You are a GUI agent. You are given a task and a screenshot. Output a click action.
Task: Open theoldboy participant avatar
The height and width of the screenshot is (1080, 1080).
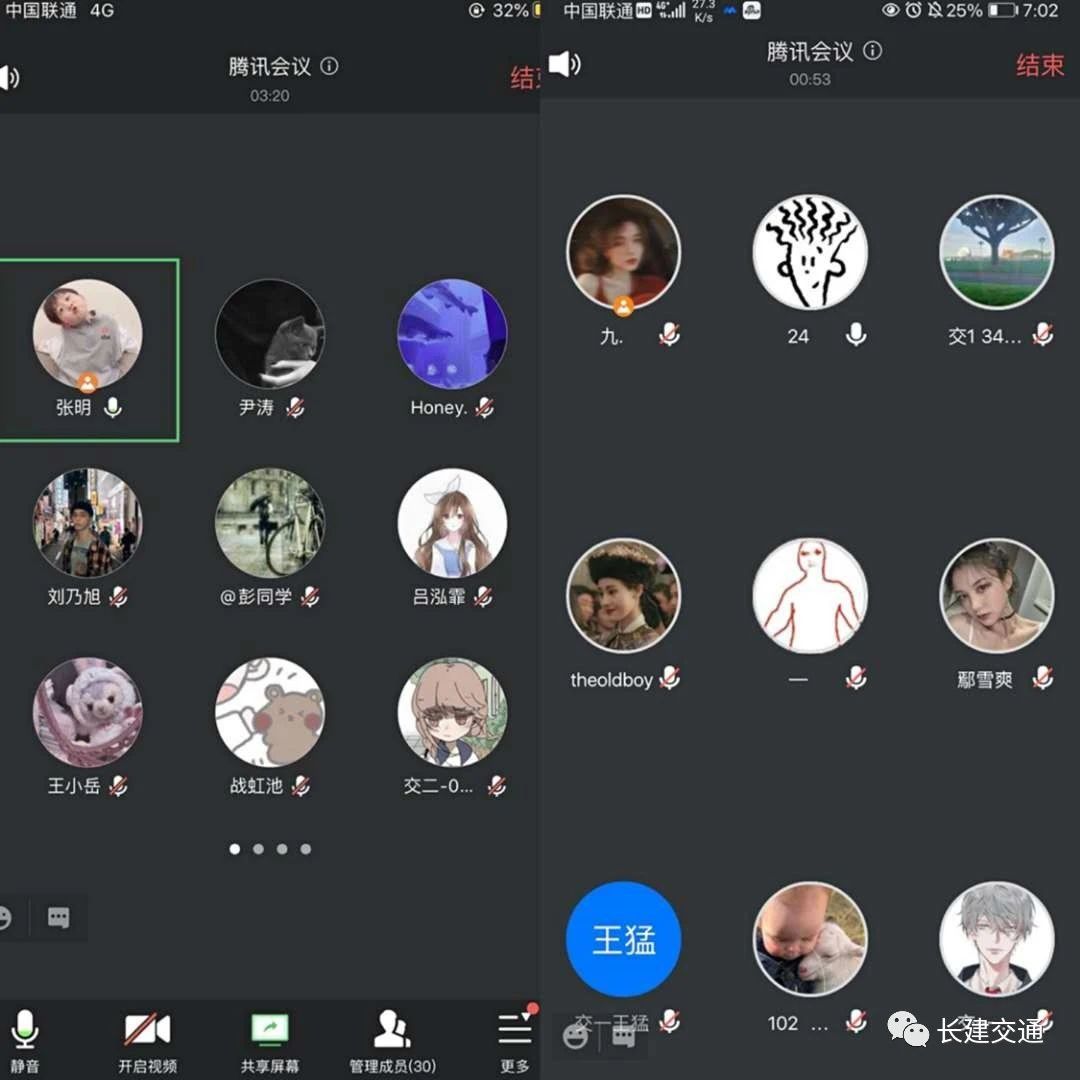point(623,596)
